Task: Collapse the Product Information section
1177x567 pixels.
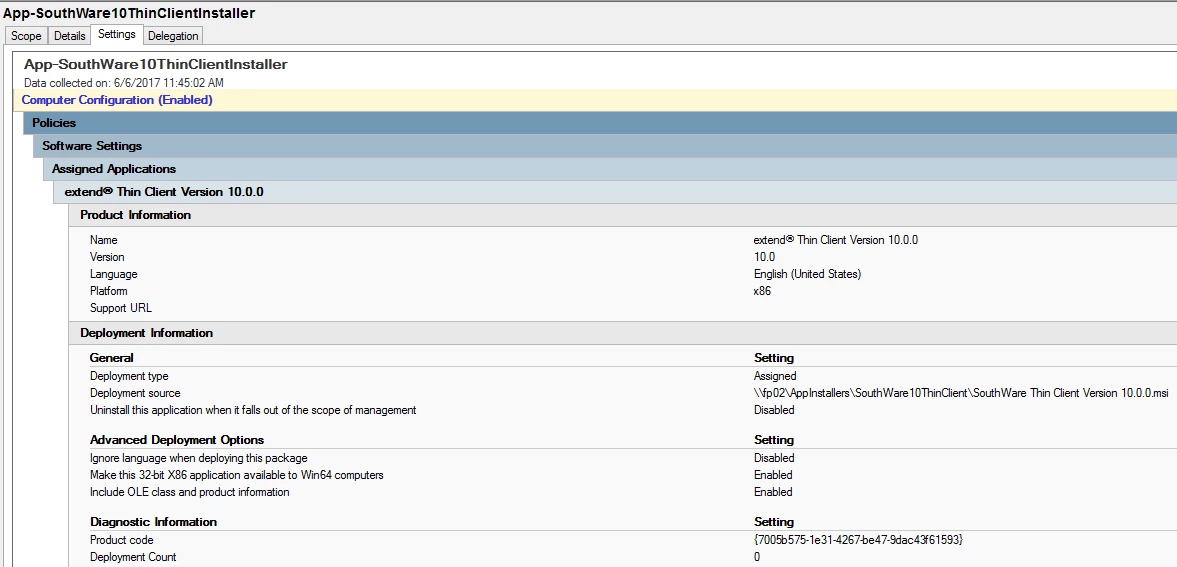Action: pos(623,216)
